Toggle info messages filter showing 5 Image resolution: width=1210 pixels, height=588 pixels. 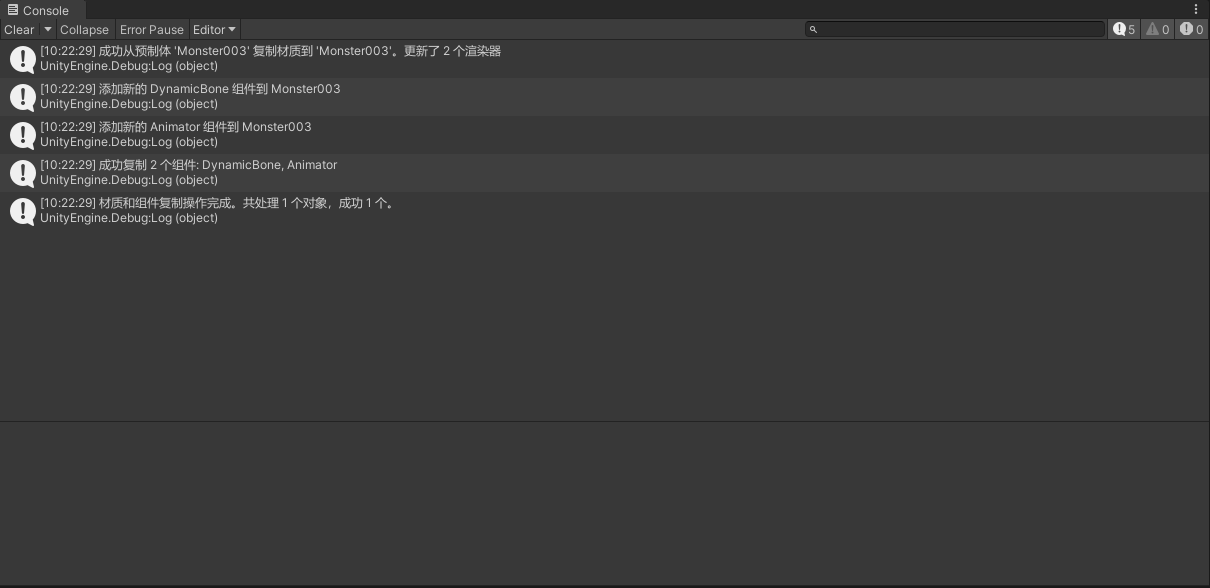click(x=1124, y=30)
